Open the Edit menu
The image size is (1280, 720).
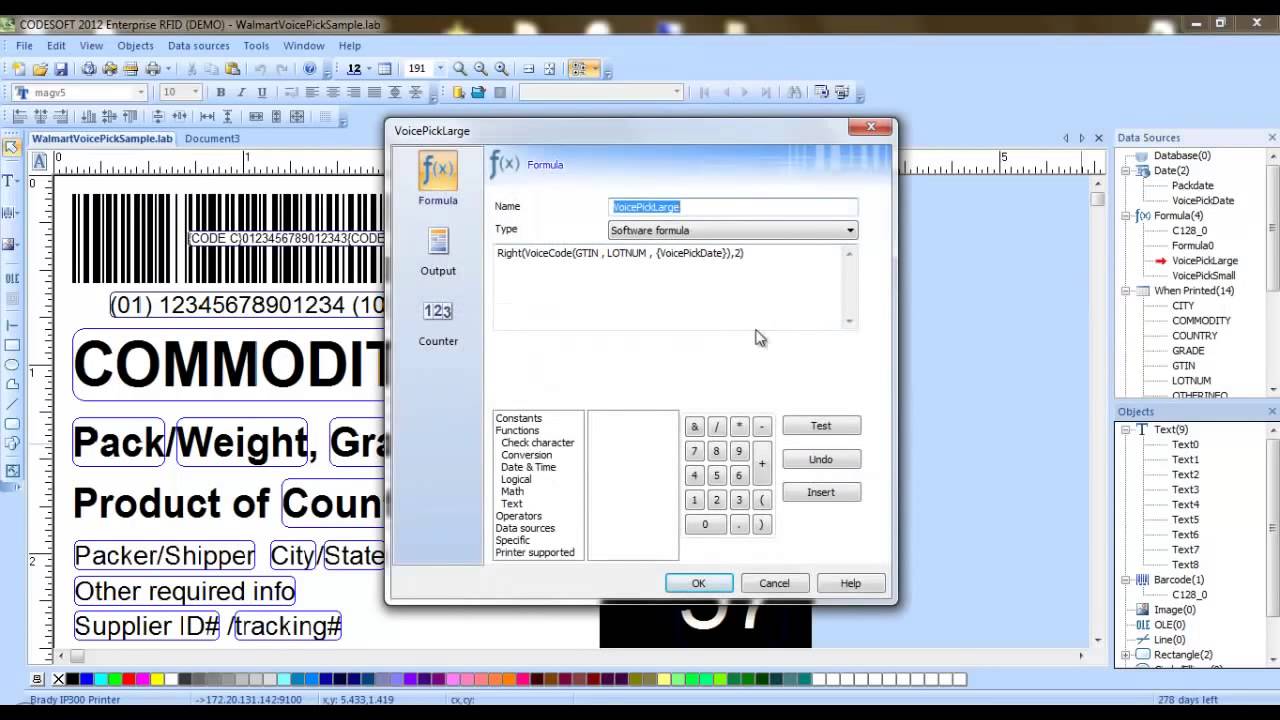(56, 46)
